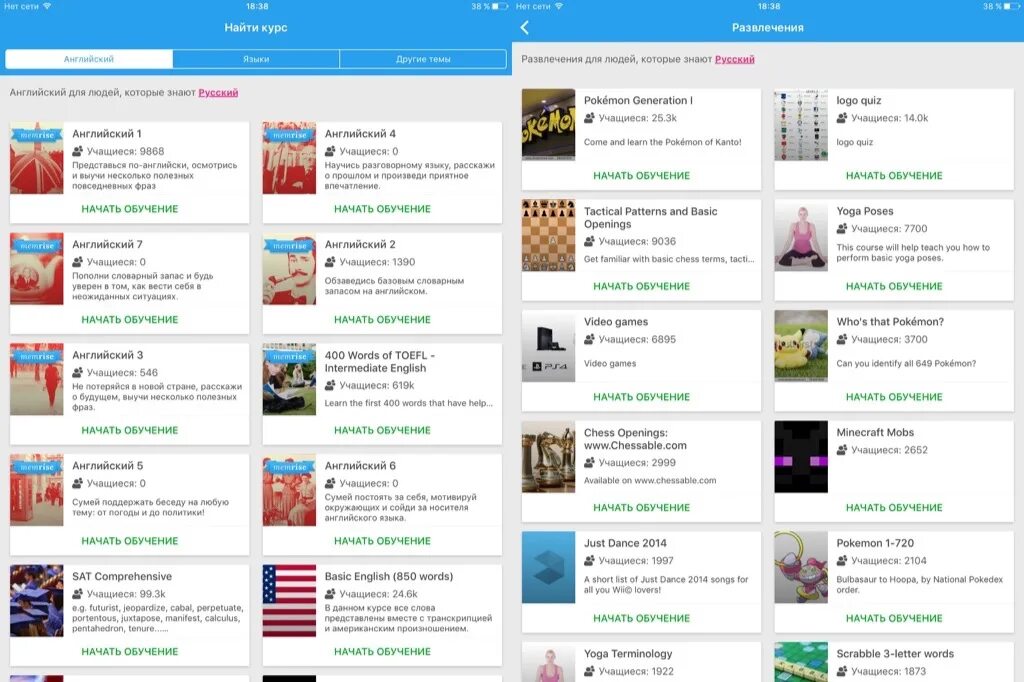
Task: Open the Basic English American flag thumbnail
Action: (x=289, y=600)
